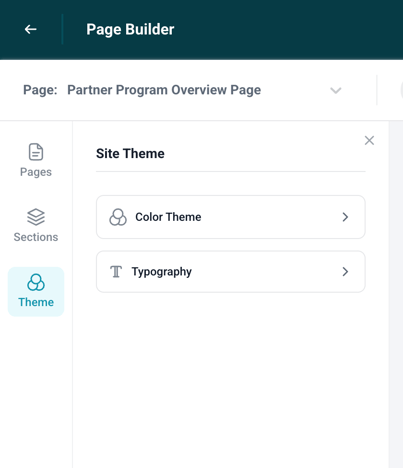This screenshot has width=403, height=468.
Task: Select the Sections stacked layers icon
Action: click(x=36, y=217)
